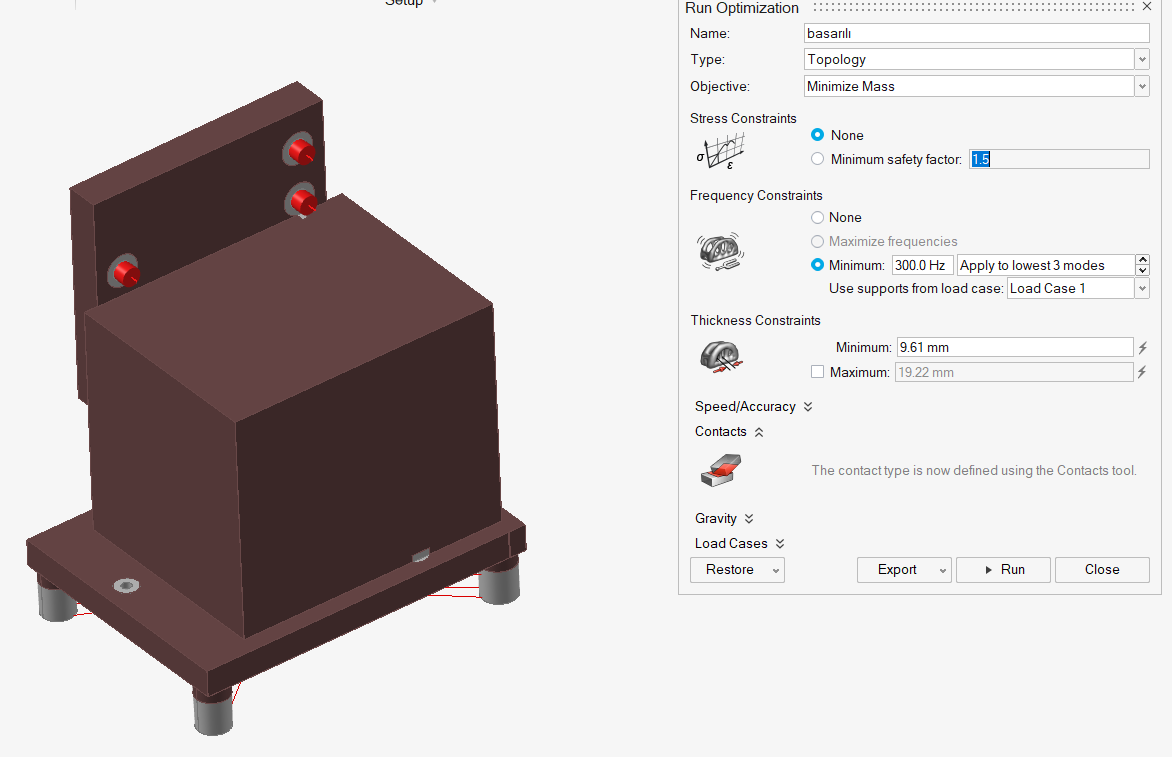Viewport: 1172px width, 757px height.
Task: Select the left gray support leg
Action: pyautogui.click(x=57, y=600)
